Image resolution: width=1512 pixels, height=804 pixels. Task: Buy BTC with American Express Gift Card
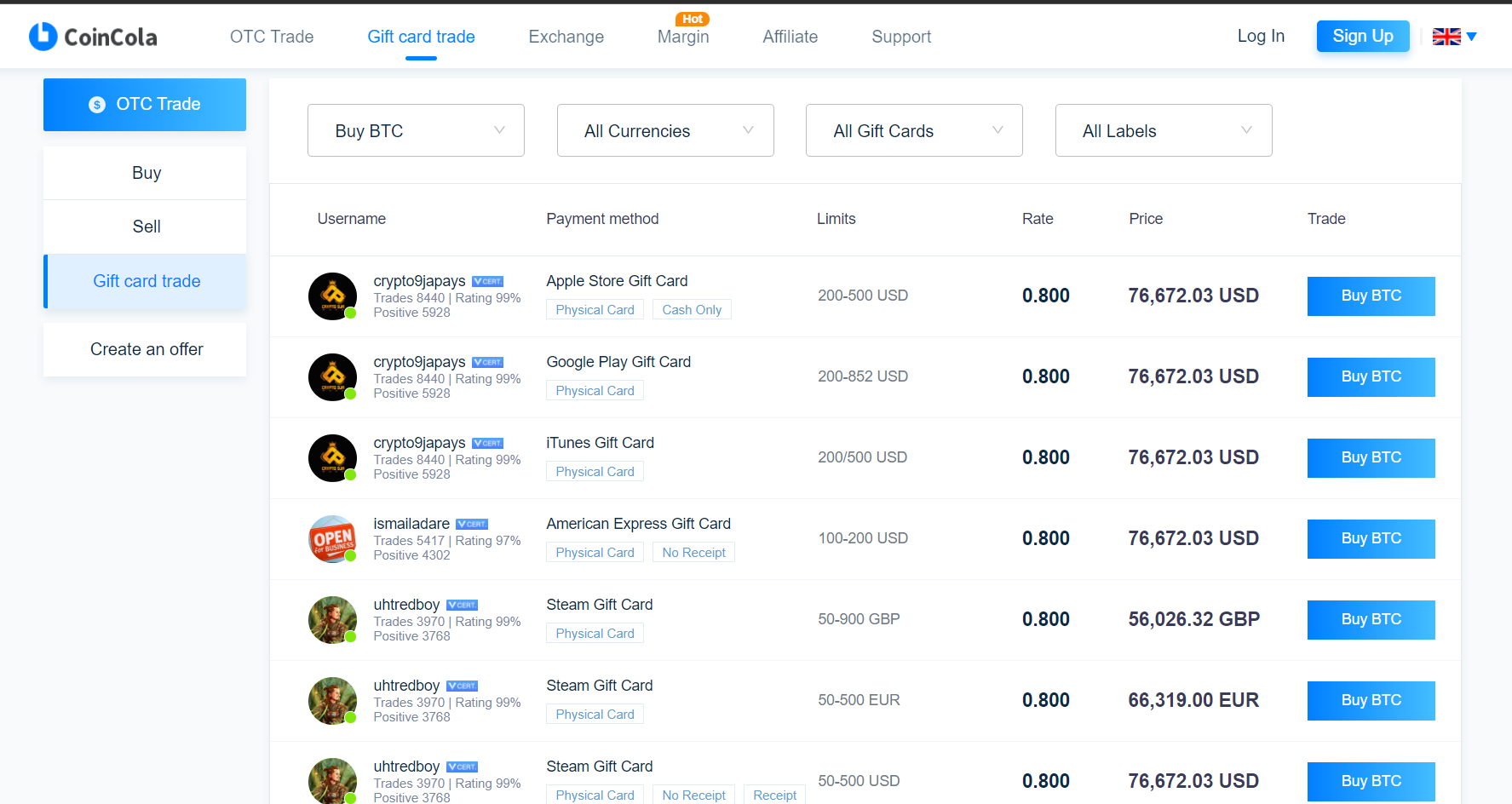tap(1371, 539)
